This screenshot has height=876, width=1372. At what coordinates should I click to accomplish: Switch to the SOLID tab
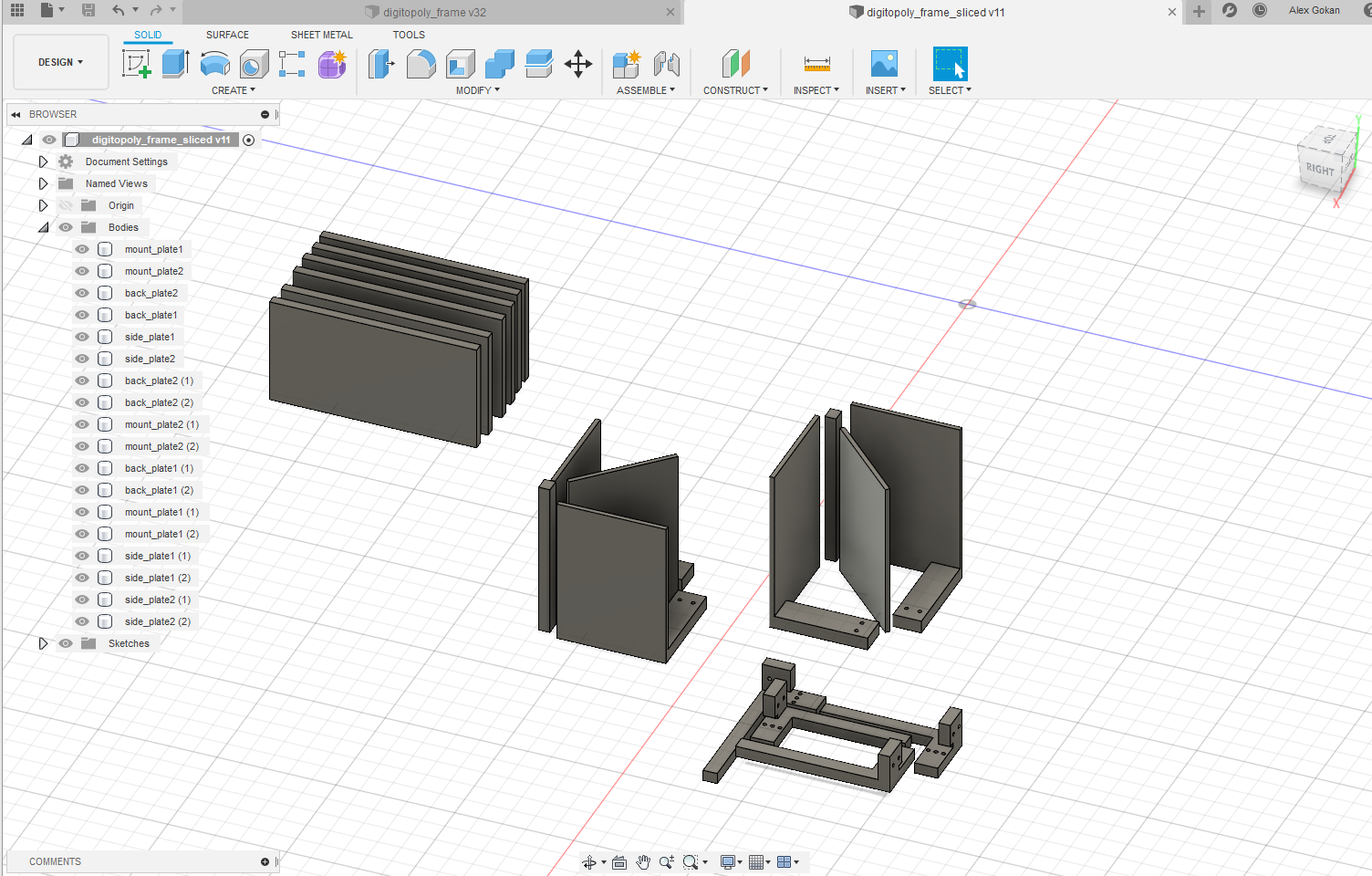point(148,35)
